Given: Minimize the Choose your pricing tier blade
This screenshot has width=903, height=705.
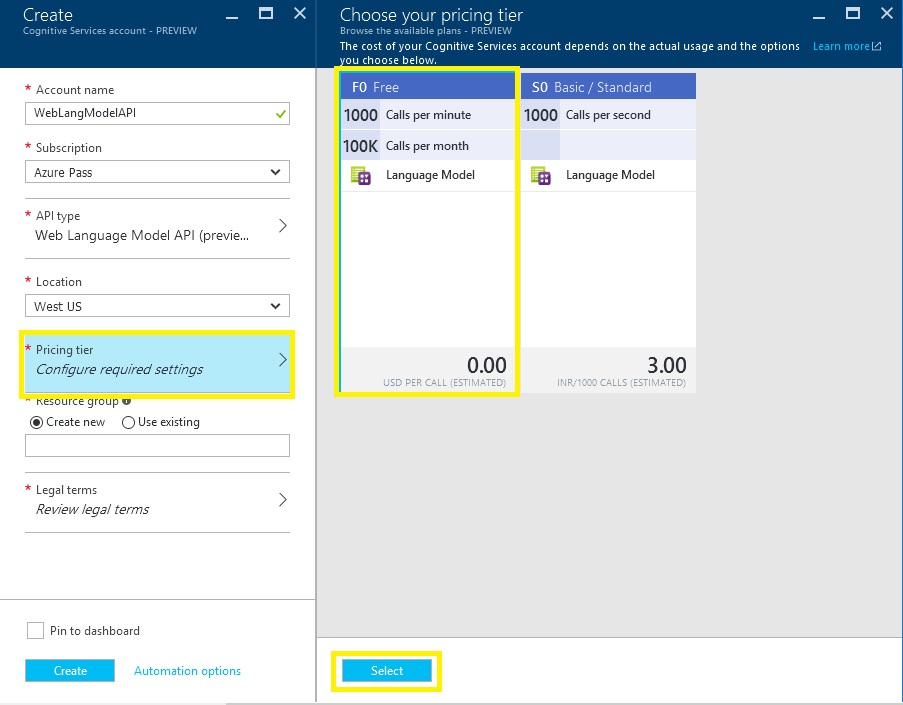Looking at the screenshot, I should tap(819, 17).
